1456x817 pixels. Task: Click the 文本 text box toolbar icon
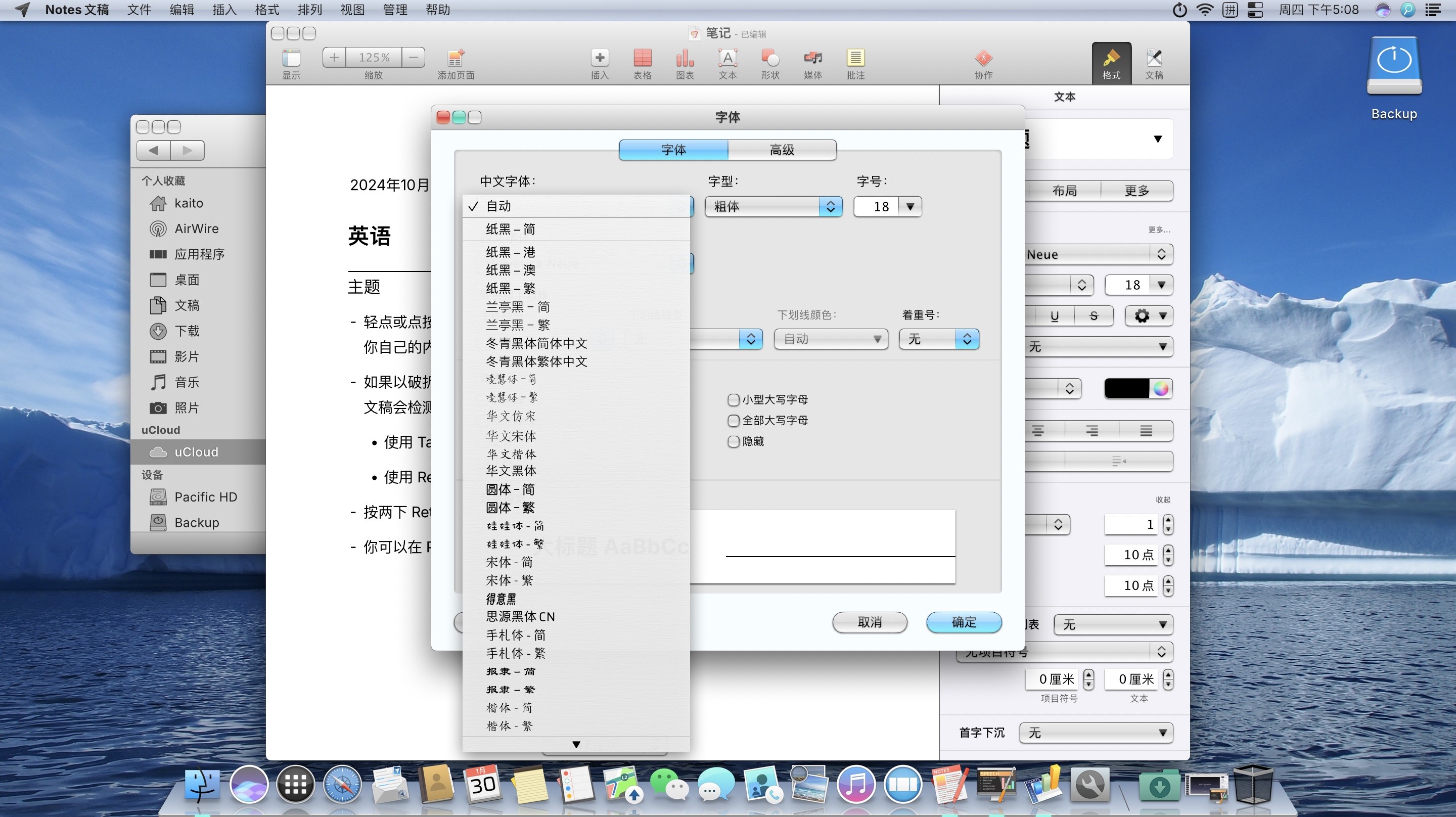[727, 58]
